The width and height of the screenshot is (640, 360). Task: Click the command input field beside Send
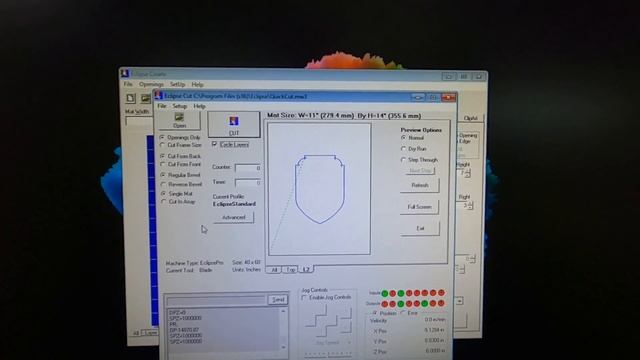217,301
